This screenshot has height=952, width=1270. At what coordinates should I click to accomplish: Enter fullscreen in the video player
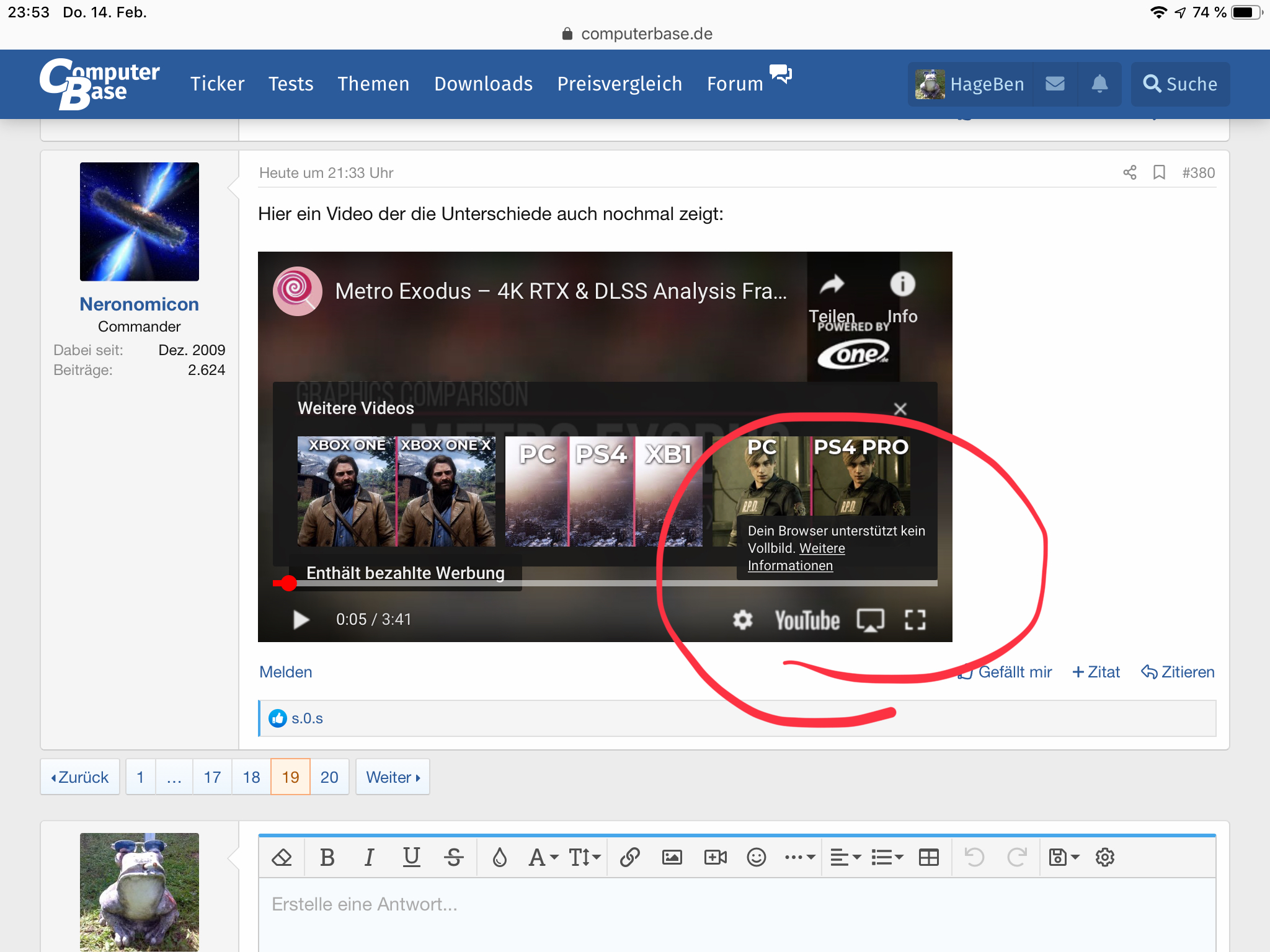(x=915, y=620)
